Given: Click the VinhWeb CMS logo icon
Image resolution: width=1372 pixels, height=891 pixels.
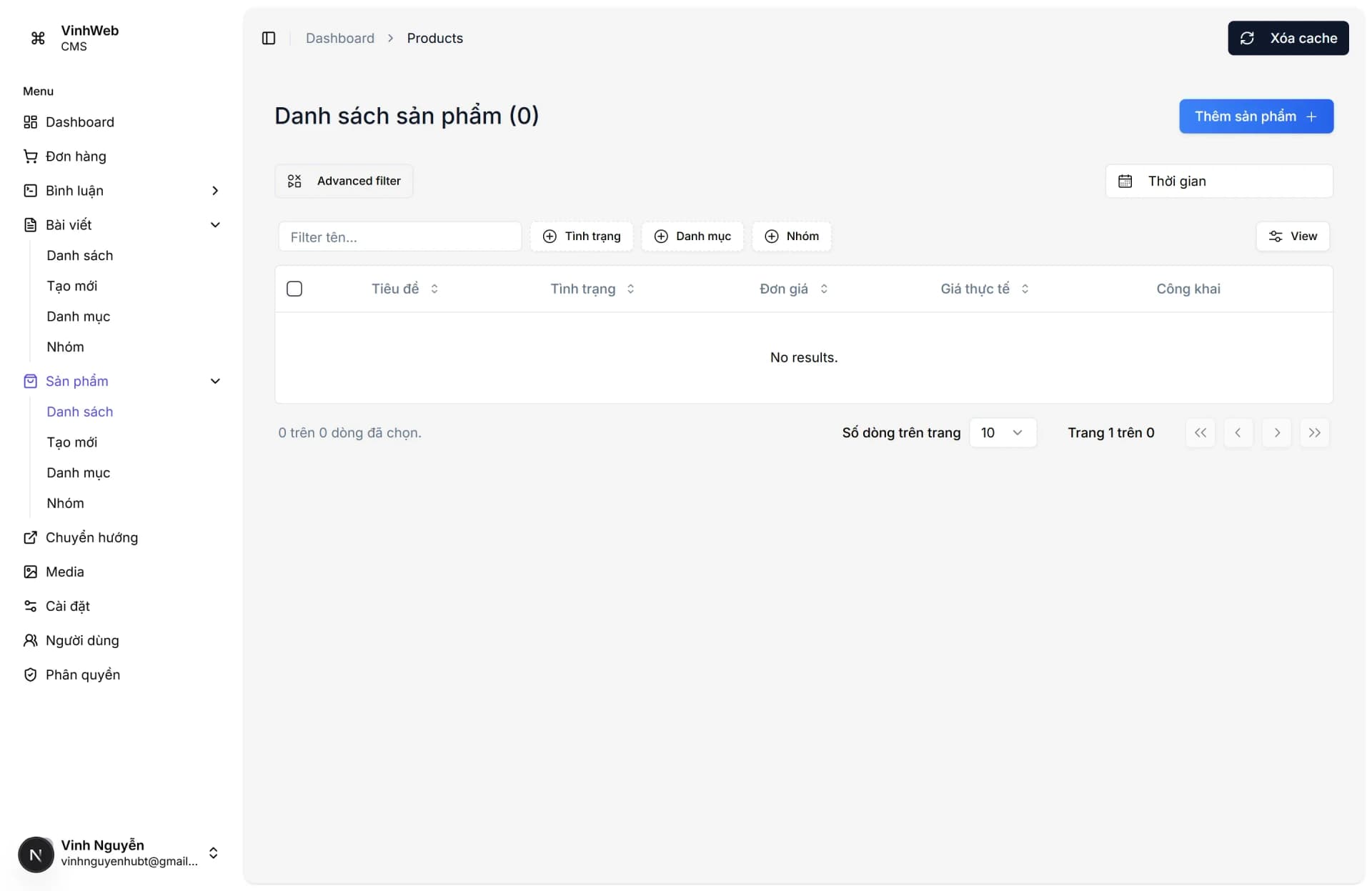Looking at the screenshot, I should pyautogui.click(x=38, y=38).
